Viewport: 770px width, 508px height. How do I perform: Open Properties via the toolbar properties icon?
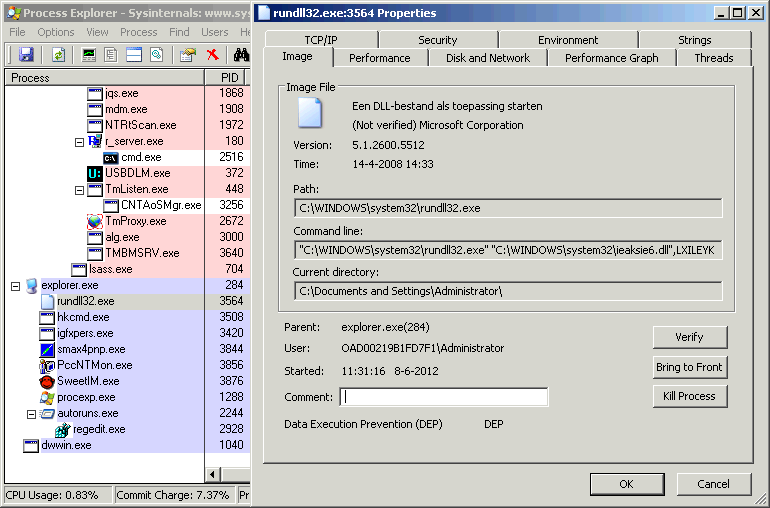pyautogui.click(x=188, y=55)
